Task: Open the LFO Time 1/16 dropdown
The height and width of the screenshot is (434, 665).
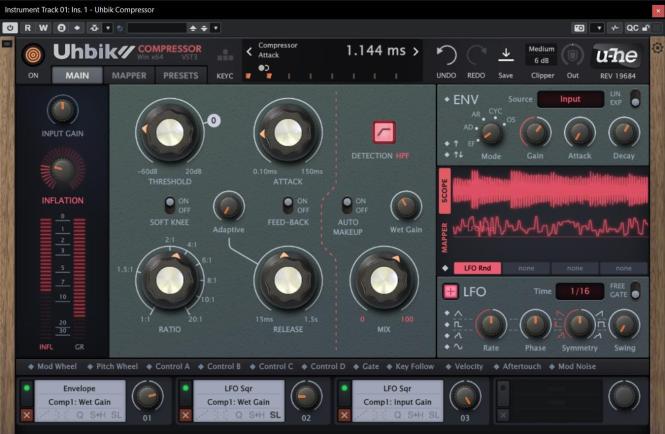Action: tap(579, 291)
